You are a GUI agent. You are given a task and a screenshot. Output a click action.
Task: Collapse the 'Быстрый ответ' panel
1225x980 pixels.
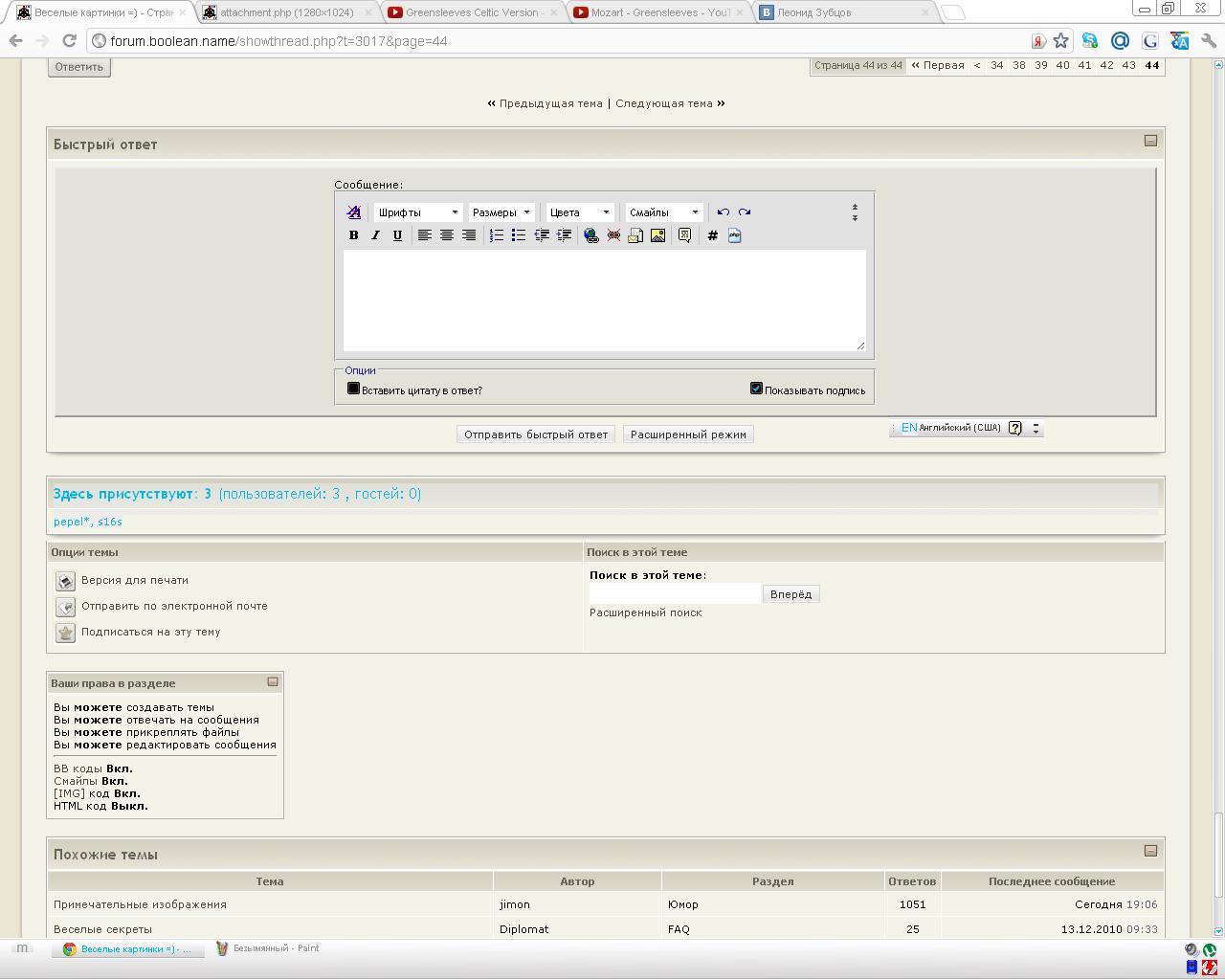[1150, 141]
